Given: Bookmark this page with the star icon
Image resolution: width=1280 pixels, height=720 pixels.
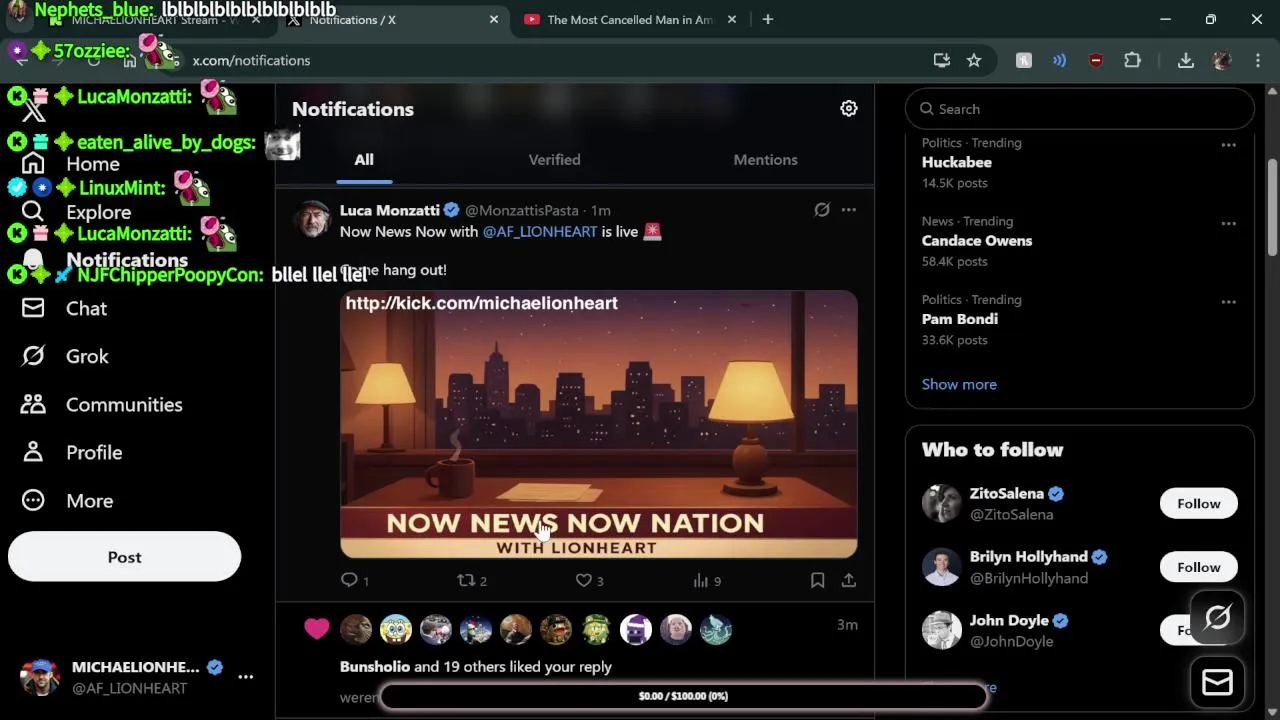Looking at the screenshot, I should pyautogui.click(x=974, y=60).
